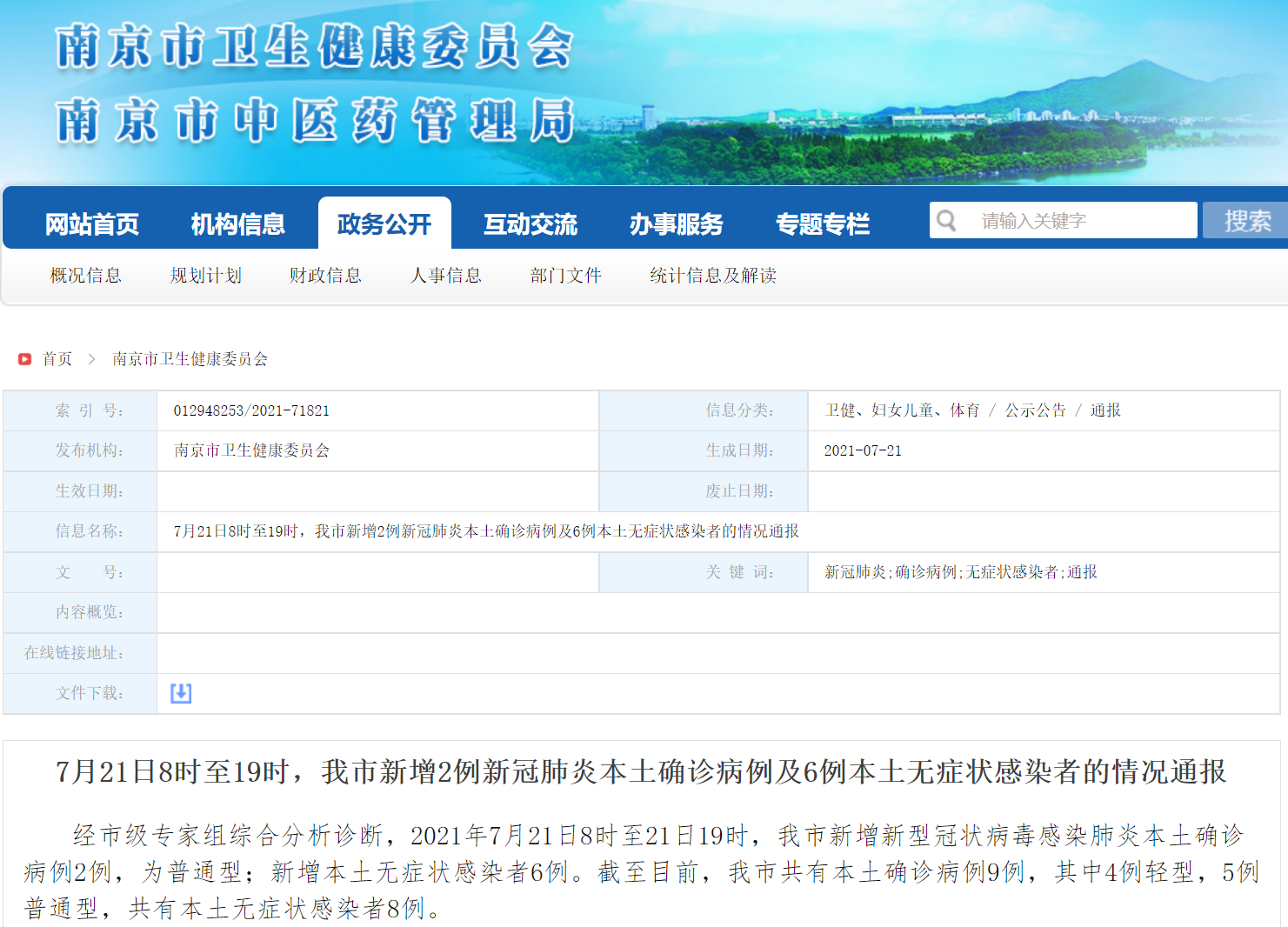Viewport: 1288px width, 927px height.
Task: Click the 首页 breadcrumb link
Action: tap(57, 359)
